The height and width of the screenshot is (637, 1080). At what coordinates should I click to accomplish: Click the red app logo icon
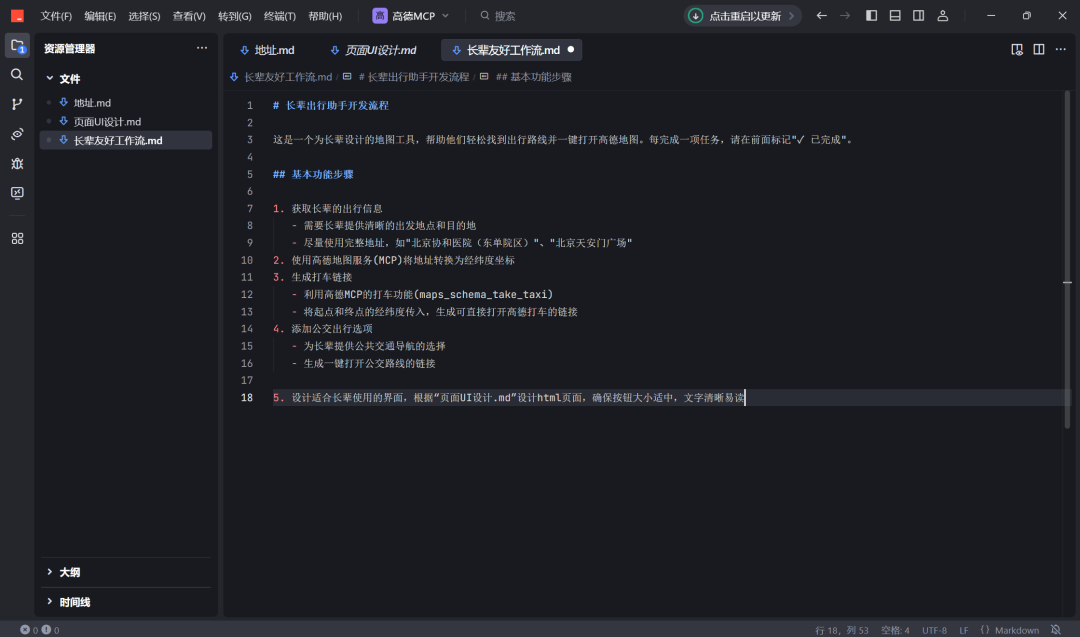[x=17, y=16]
